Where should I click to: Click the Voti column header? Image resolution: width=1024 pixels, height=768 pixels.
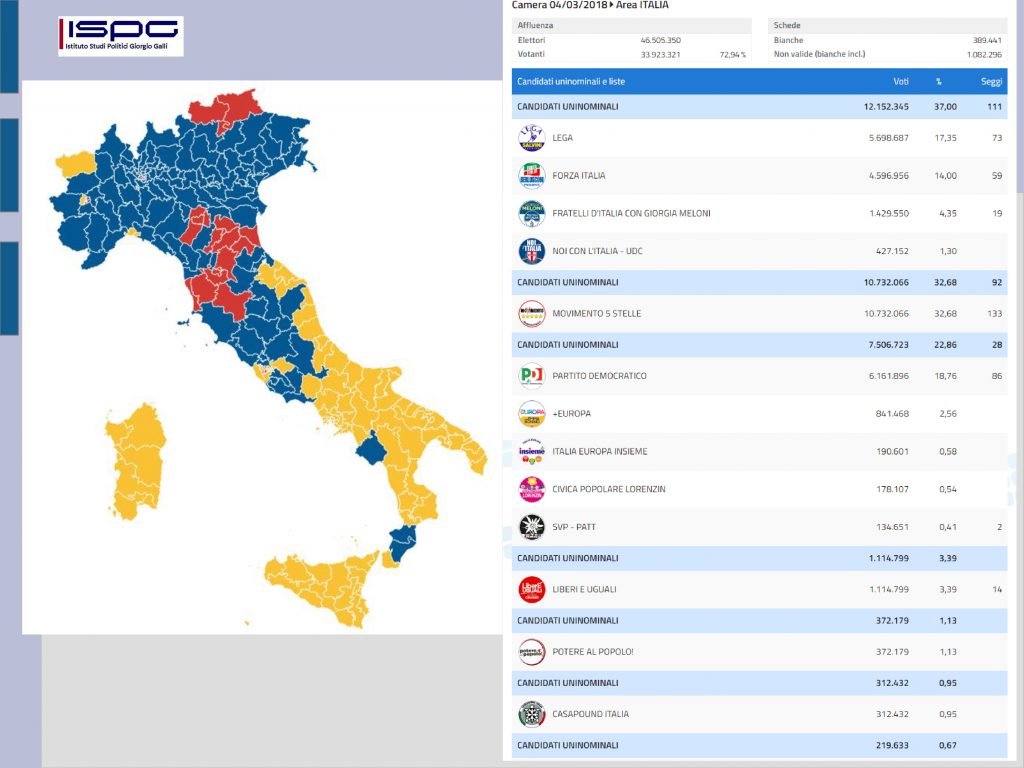point(900,81)
